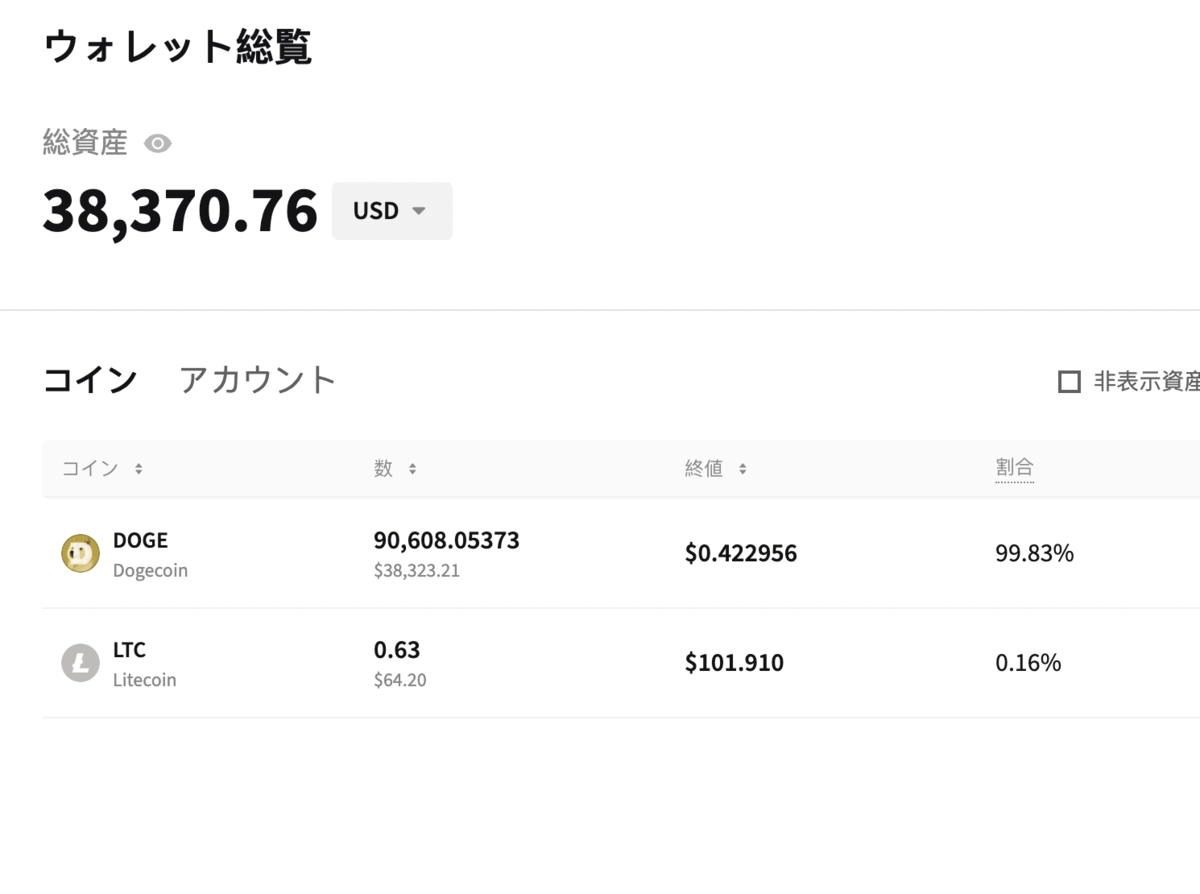This screenshot has height=894, width=1200.
Task: Click DOGE price $0.422956
Action: pyautogui.click(x=741, y=554)
